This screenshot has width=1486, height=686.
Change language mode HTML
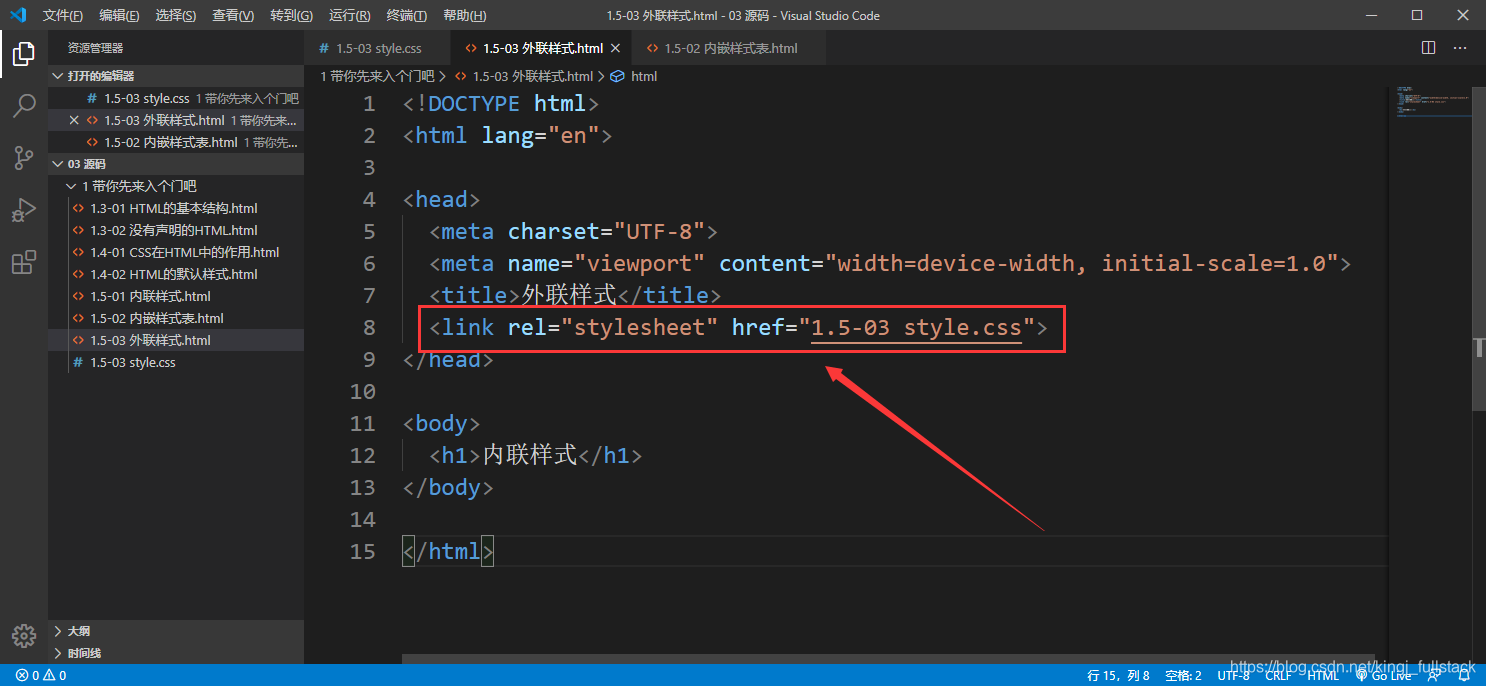(x=1322, y=675)
